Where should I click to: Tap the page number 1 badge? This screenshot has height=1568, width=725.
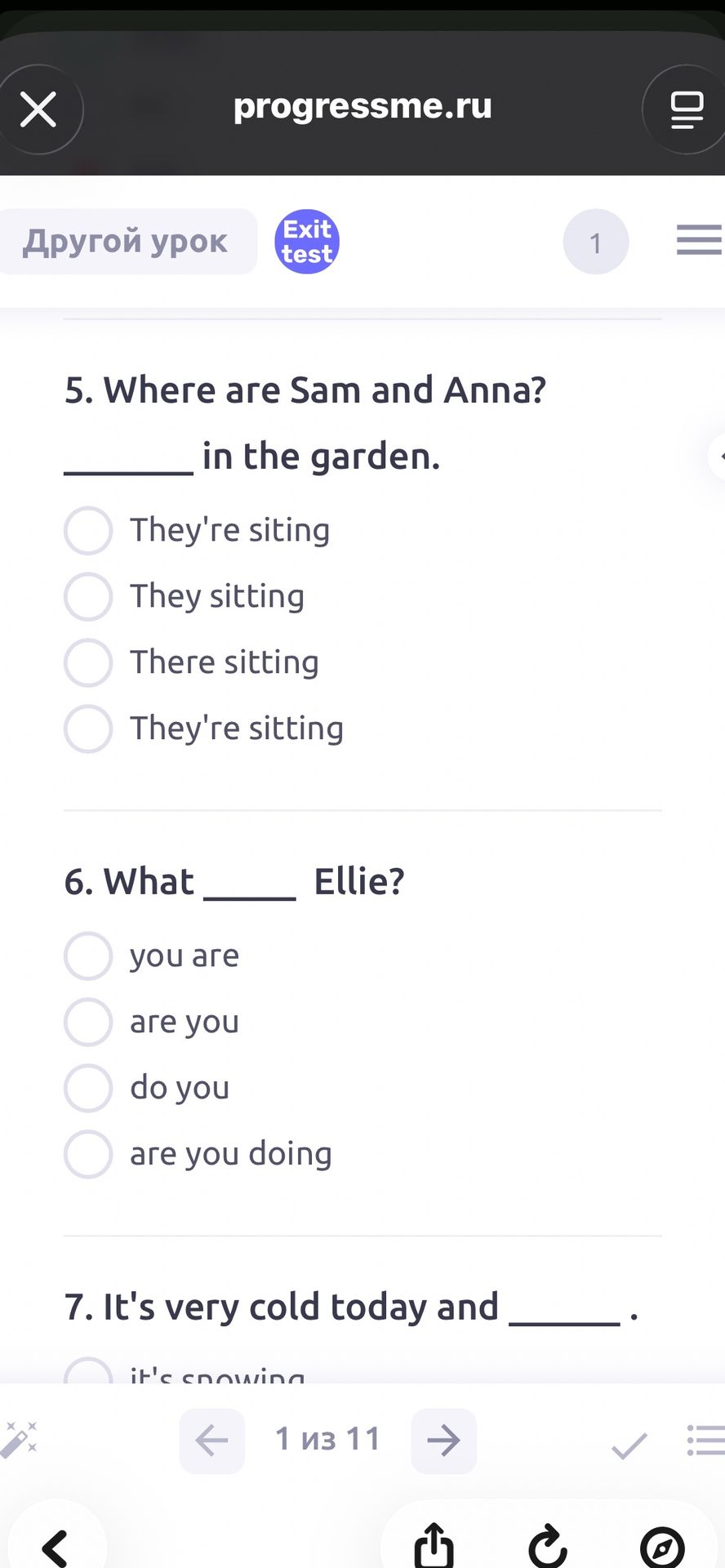pyautogui.click(x=596, y=242)
